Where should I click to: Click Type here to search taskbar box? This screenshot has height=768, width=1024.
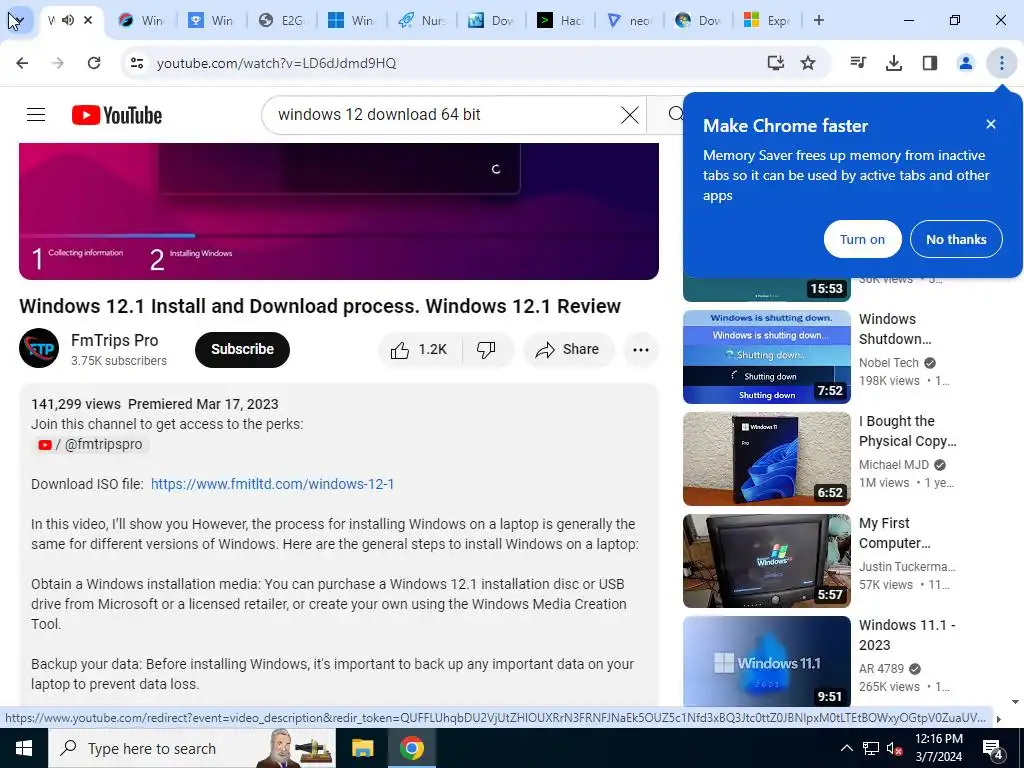click(191, 748)
